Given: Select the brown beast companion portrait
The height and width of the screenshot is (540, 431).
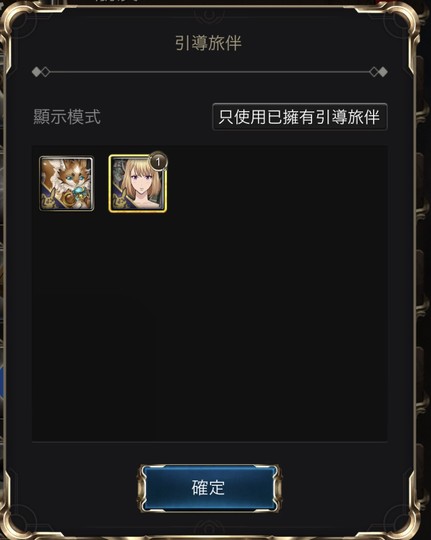Looking at the screenshot, I should [x=66, y=183].
